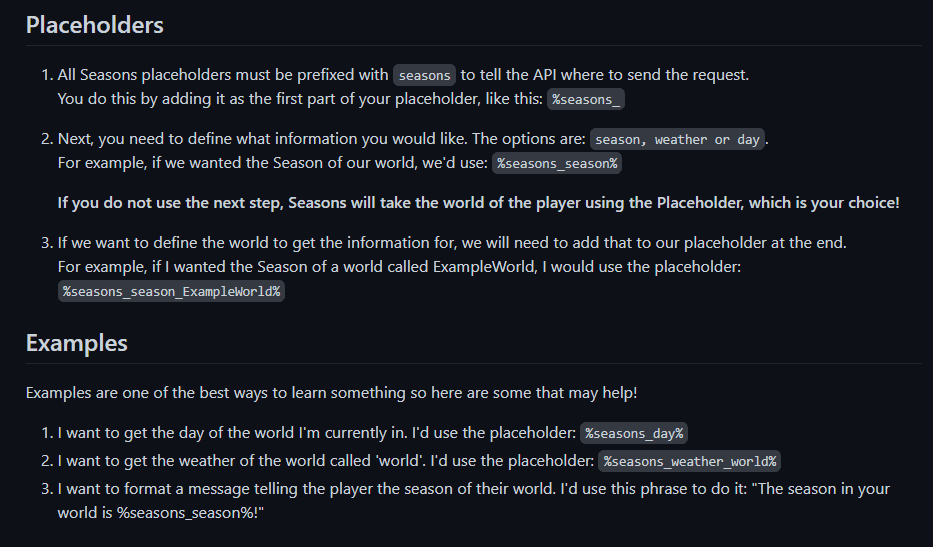This screenshot has height=547, width=933.
Task: Click the line starting 'Next, you need to define'
Action: [x=320, y=139]
